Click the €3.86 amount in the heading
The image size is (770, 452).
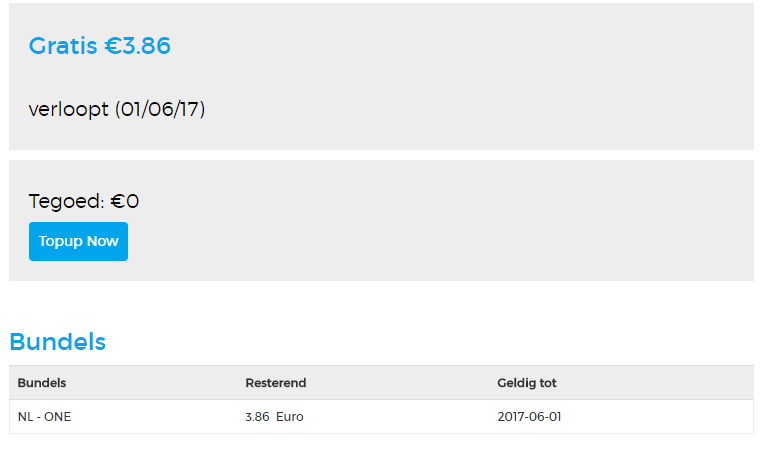tap(137, 46)
